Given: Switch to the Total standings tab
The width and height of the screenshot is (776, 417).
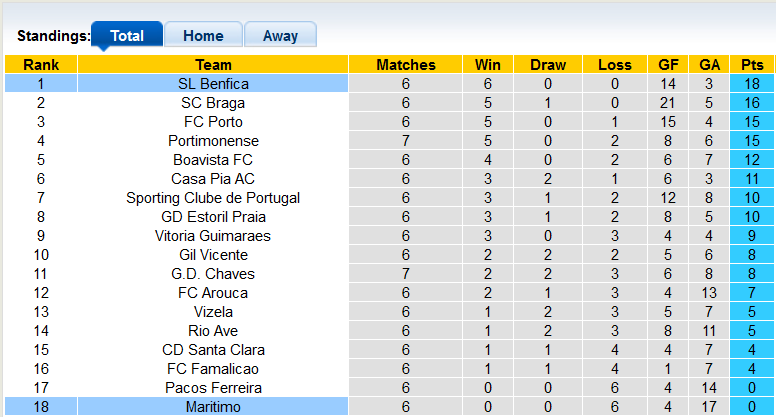Looking at the screenshot, I should [x=127, y=35].
